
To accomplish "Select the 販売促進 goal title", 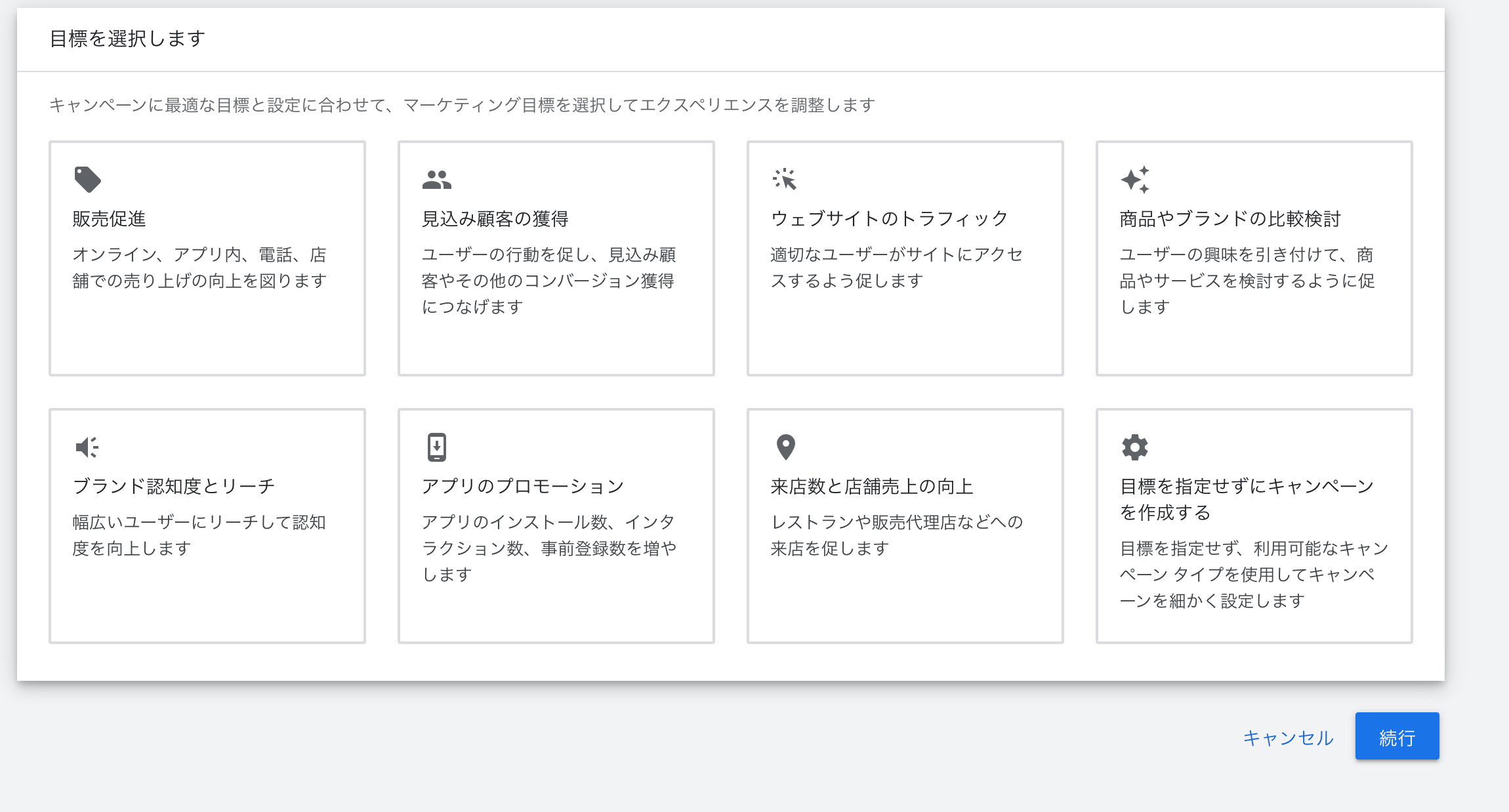I will pos(109,218).
